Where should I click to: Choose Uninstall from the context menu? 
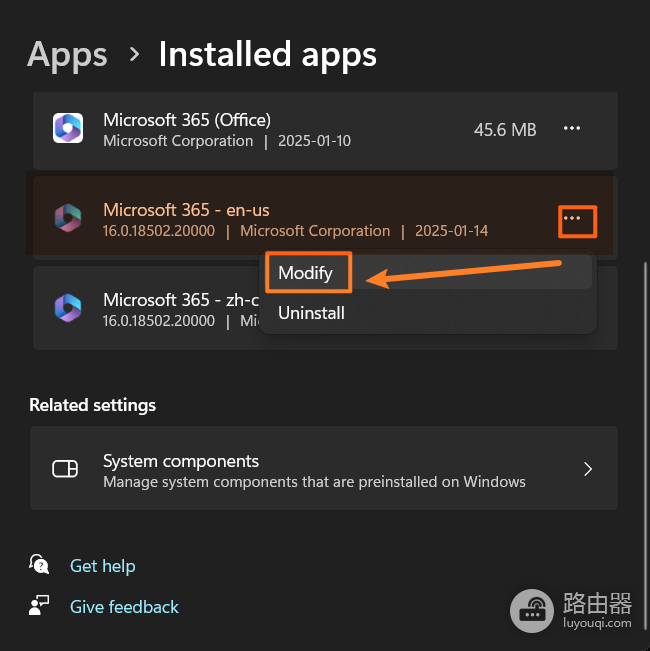(428, 313)
